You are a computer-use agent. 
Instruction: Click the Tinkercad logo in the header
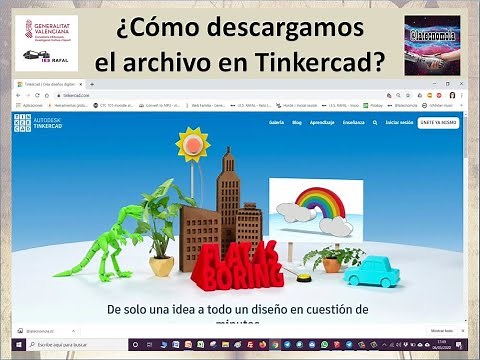pyautogui.click(x=38, y=123)
